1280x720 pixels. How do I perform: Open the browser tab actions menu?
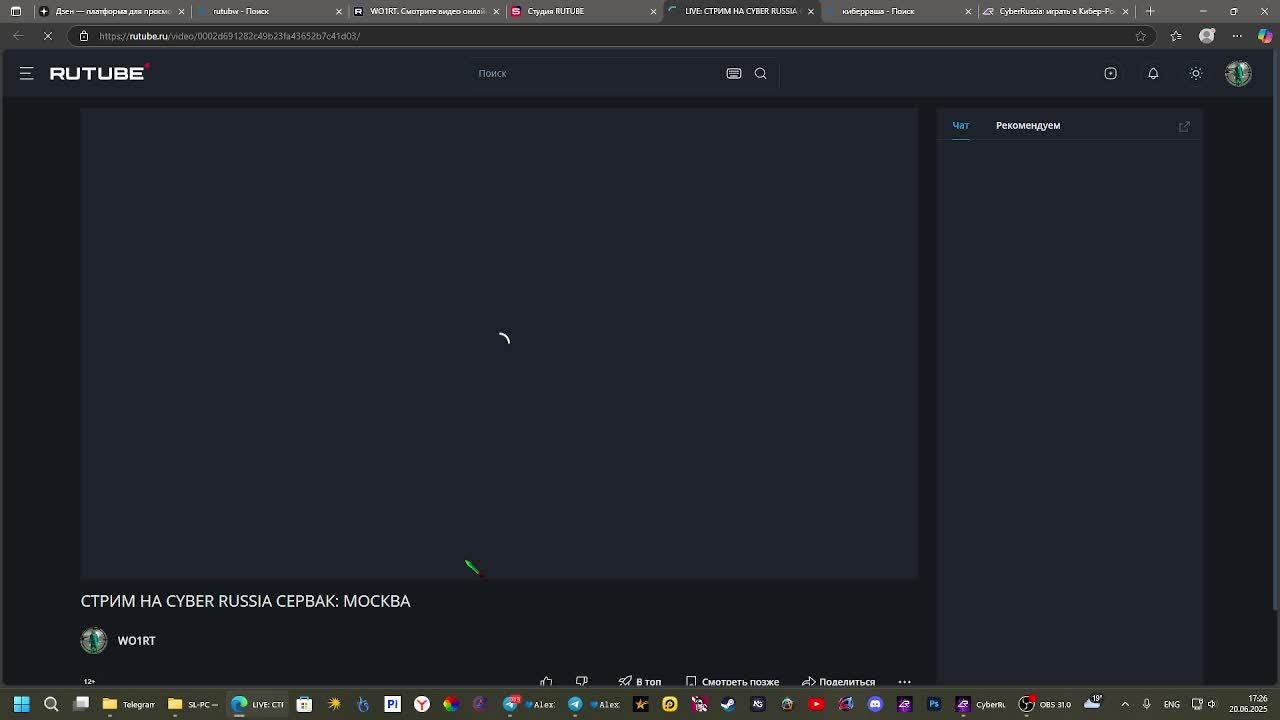pos(16,11)
